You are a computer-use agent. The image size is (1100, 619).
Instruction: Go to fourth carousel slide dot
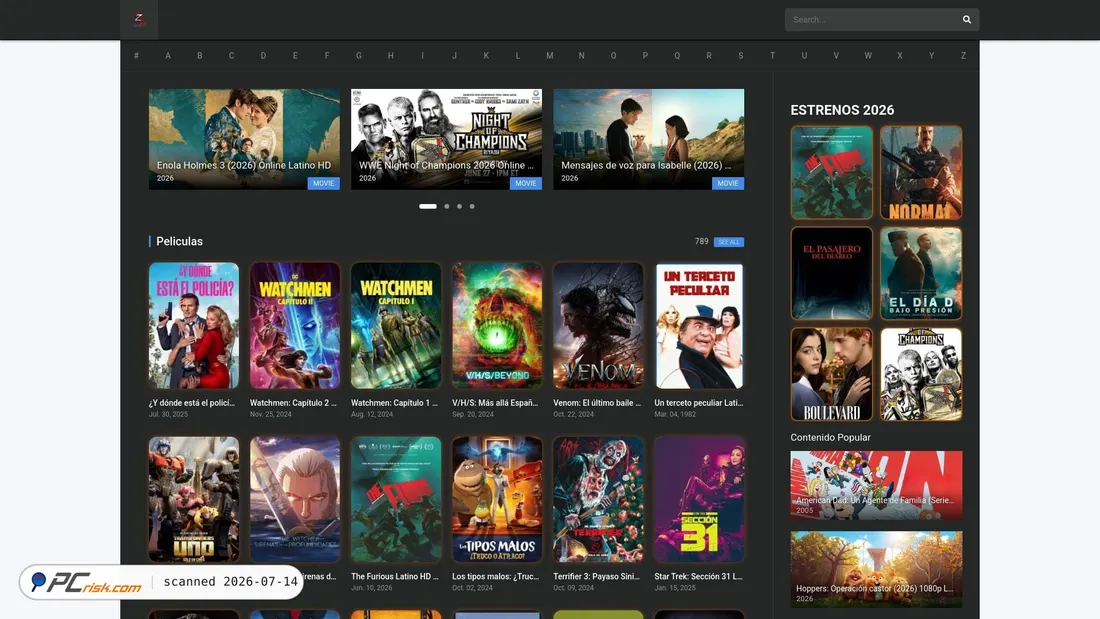472,206
